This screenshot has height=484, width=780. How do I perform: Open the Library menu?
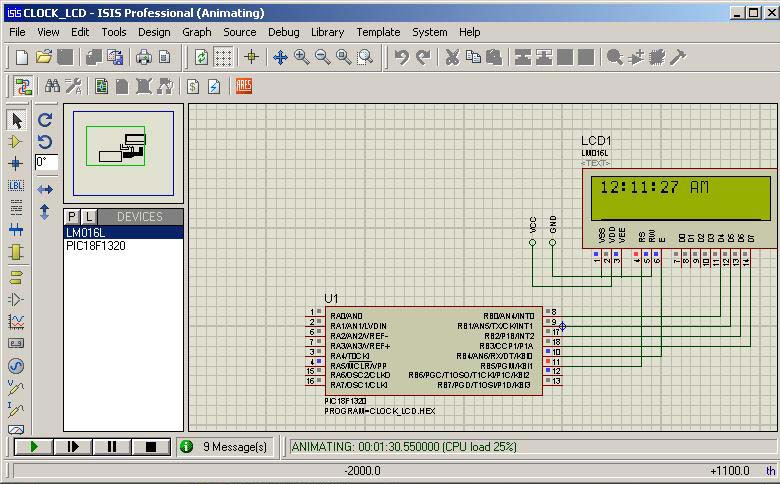pyautogui.click(x=327, y=32)
